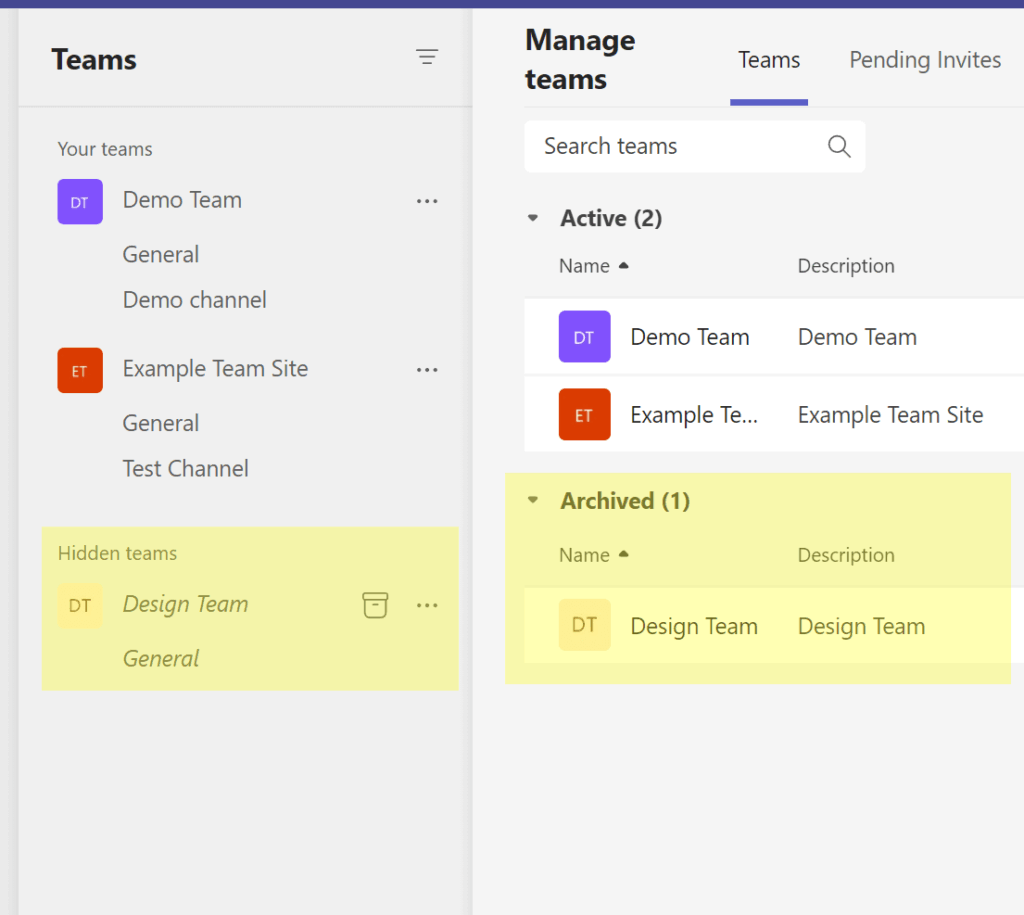Click Description header in Active section

tap(846, 266)
